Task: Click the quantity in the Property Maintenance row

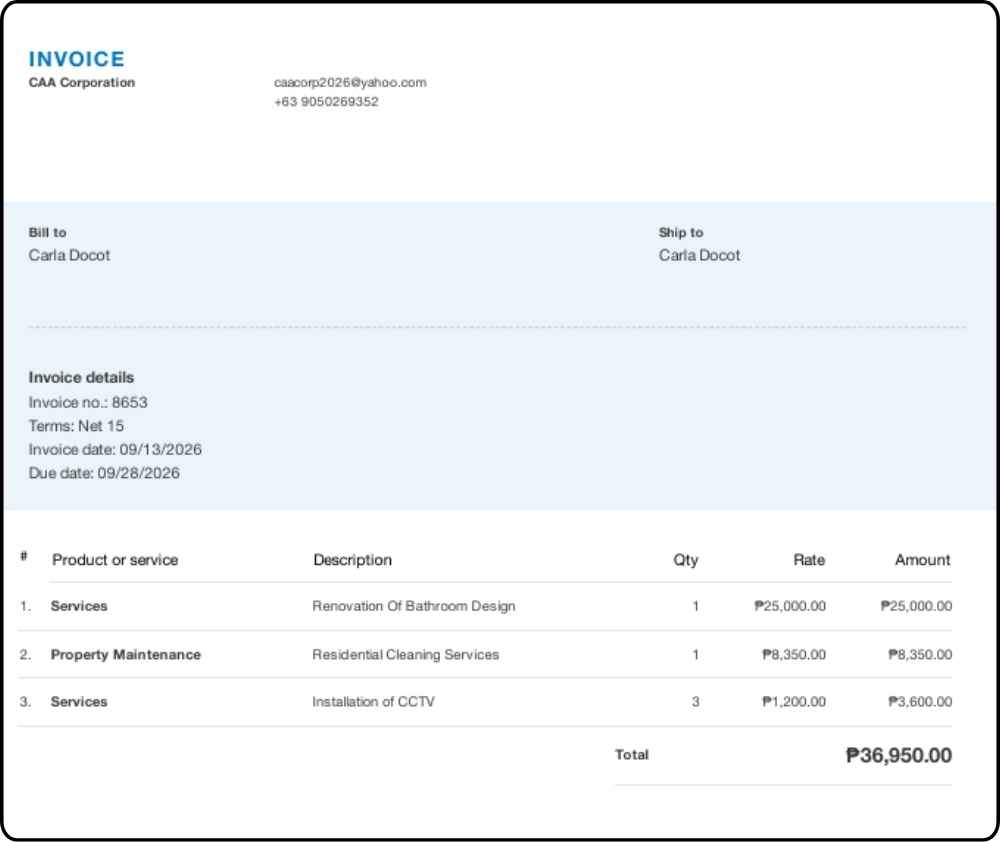Action: click(696, 655)
